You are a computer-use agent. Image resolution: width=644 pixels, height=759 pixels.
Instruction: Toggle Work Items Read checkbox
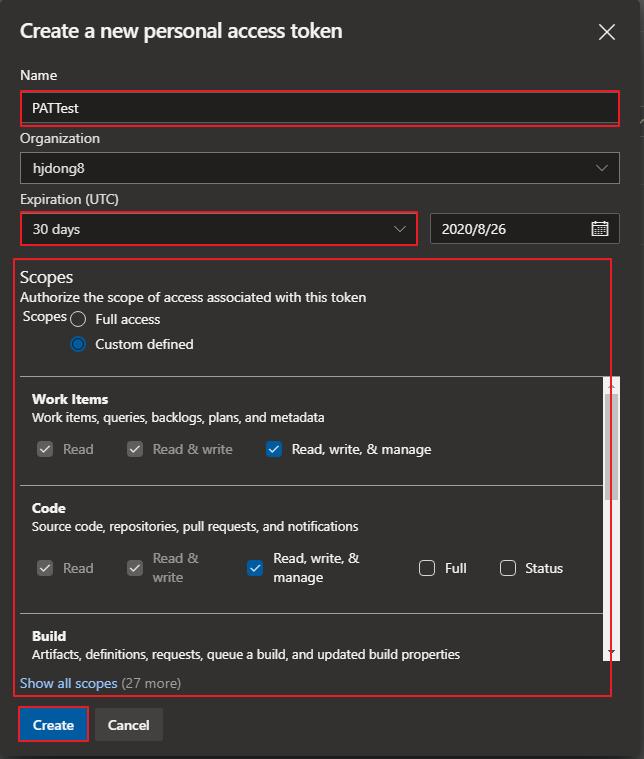click(x=45, y=449)
